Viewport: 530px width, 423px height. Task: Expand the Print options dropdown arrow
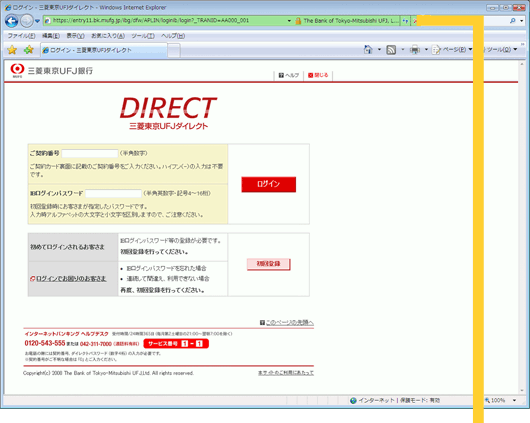(x=426, y=50)
